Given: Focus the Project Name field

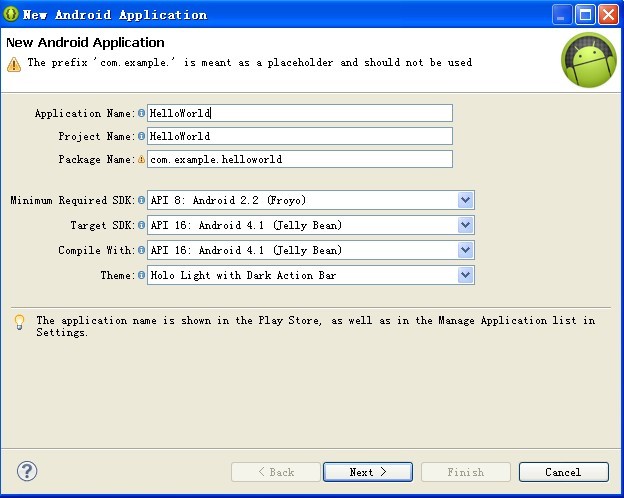Looking at the screenshot, I should pyautogui.click(x=300, y=136).
